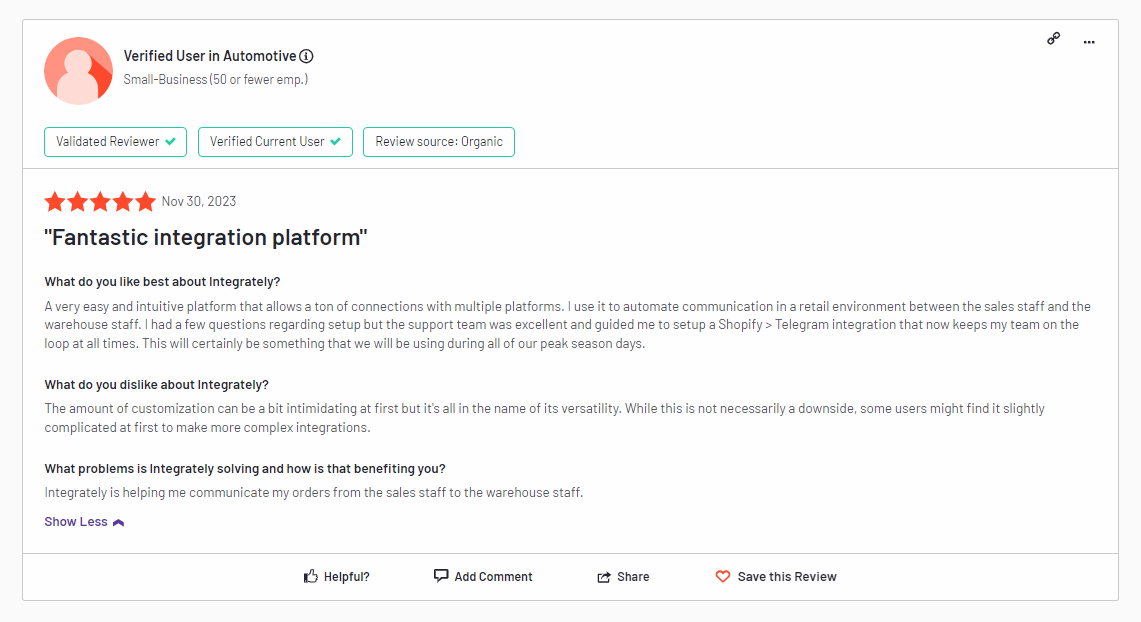This screenshot has width=1141, height=622.
Task: Click "What do you dislike about Integrately?" heading
Action: [156, 385]
